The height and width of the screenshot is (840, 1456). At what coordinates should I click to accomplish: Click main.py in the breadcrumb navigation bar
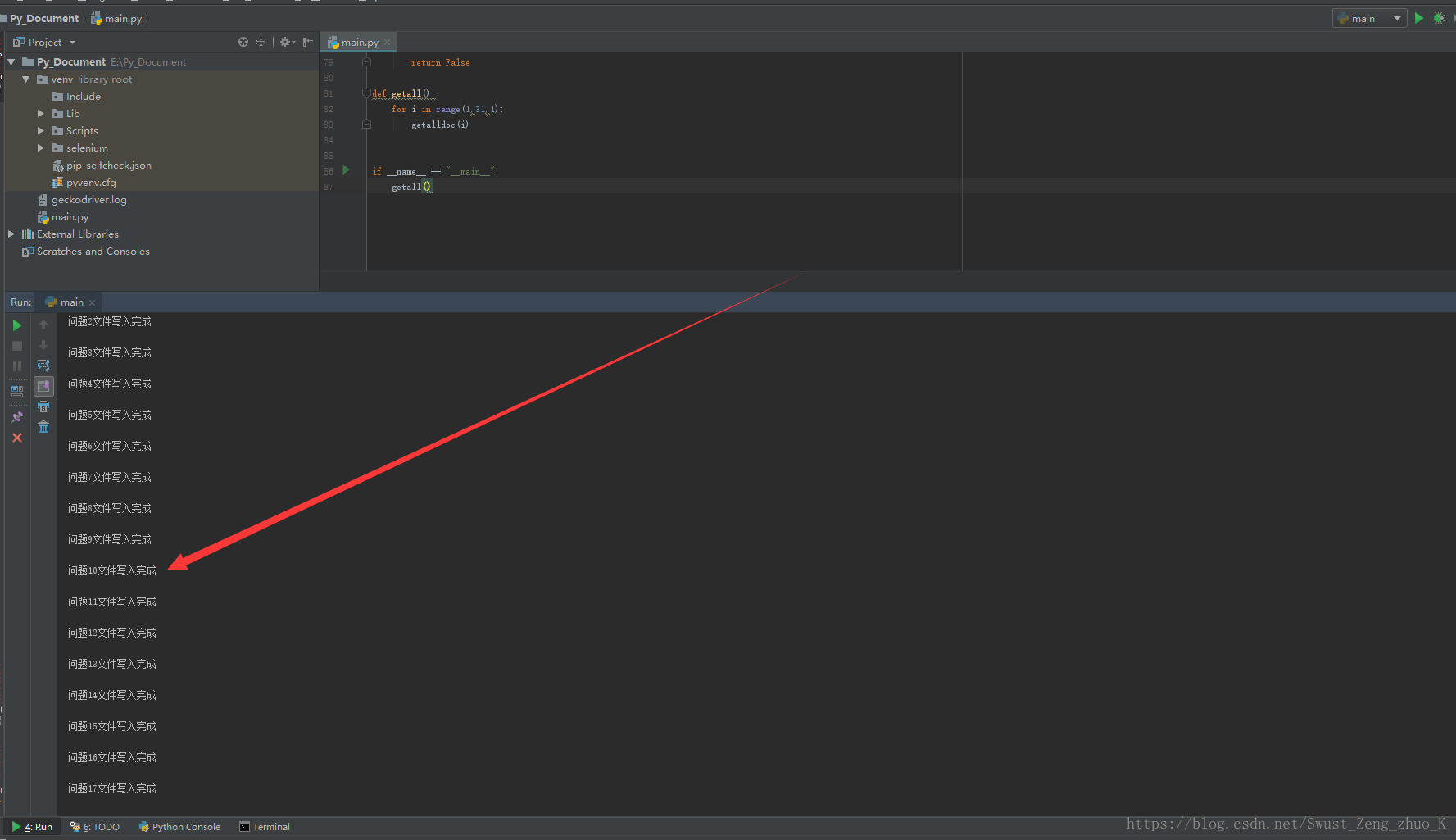[x=122, y=19]
